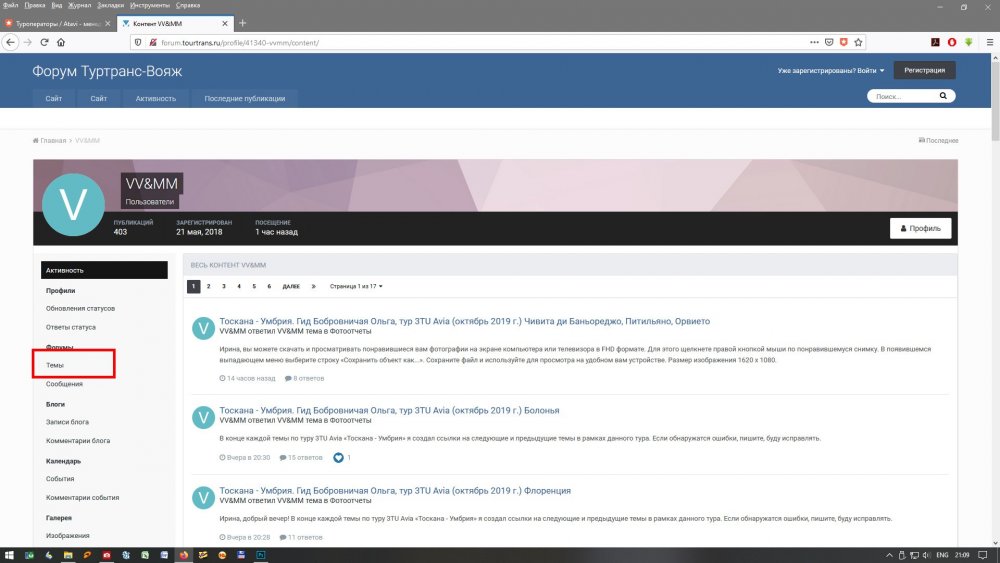The image size is (1000, 563).
Task: Click the browser back arrow
Action: pyautogui.click(x=10, y=42)
